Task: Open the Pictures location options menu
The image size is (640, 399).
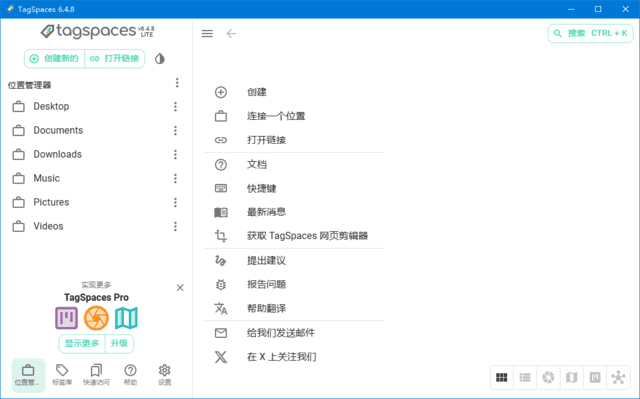Action: coord(175,202)
